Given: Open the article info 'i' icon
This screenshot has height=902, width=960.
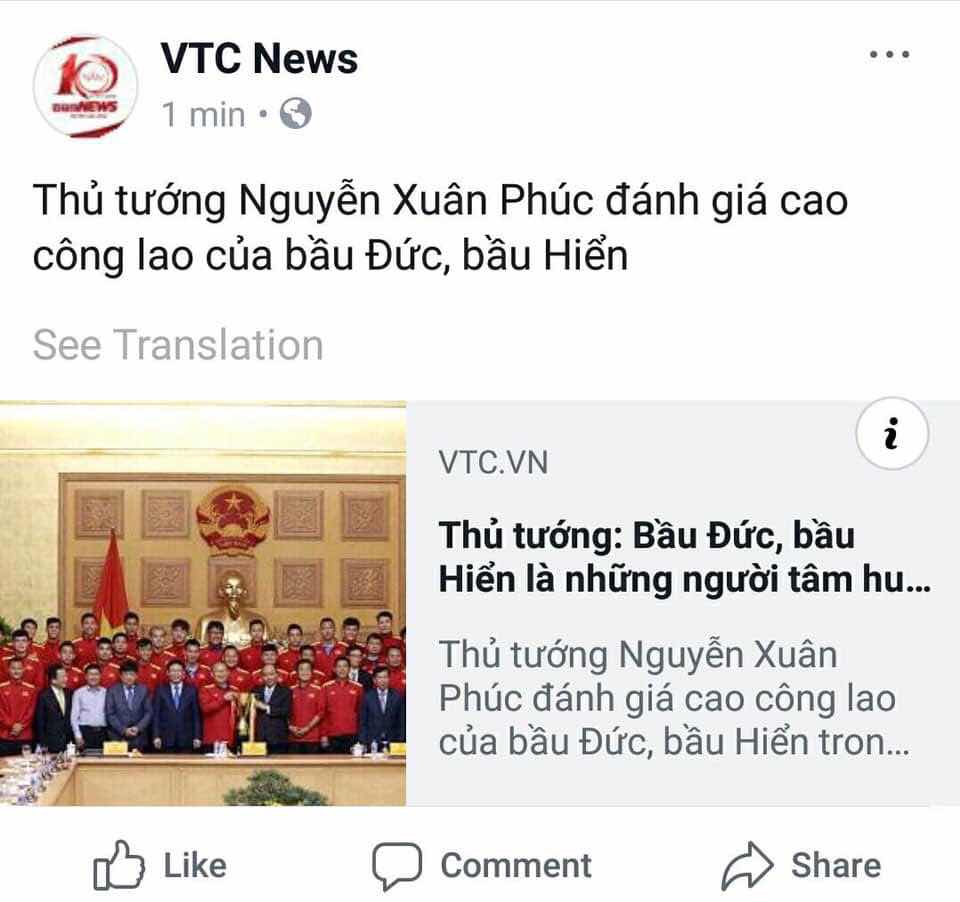Looking at the screenshot, I should click(x=892, y=434).
